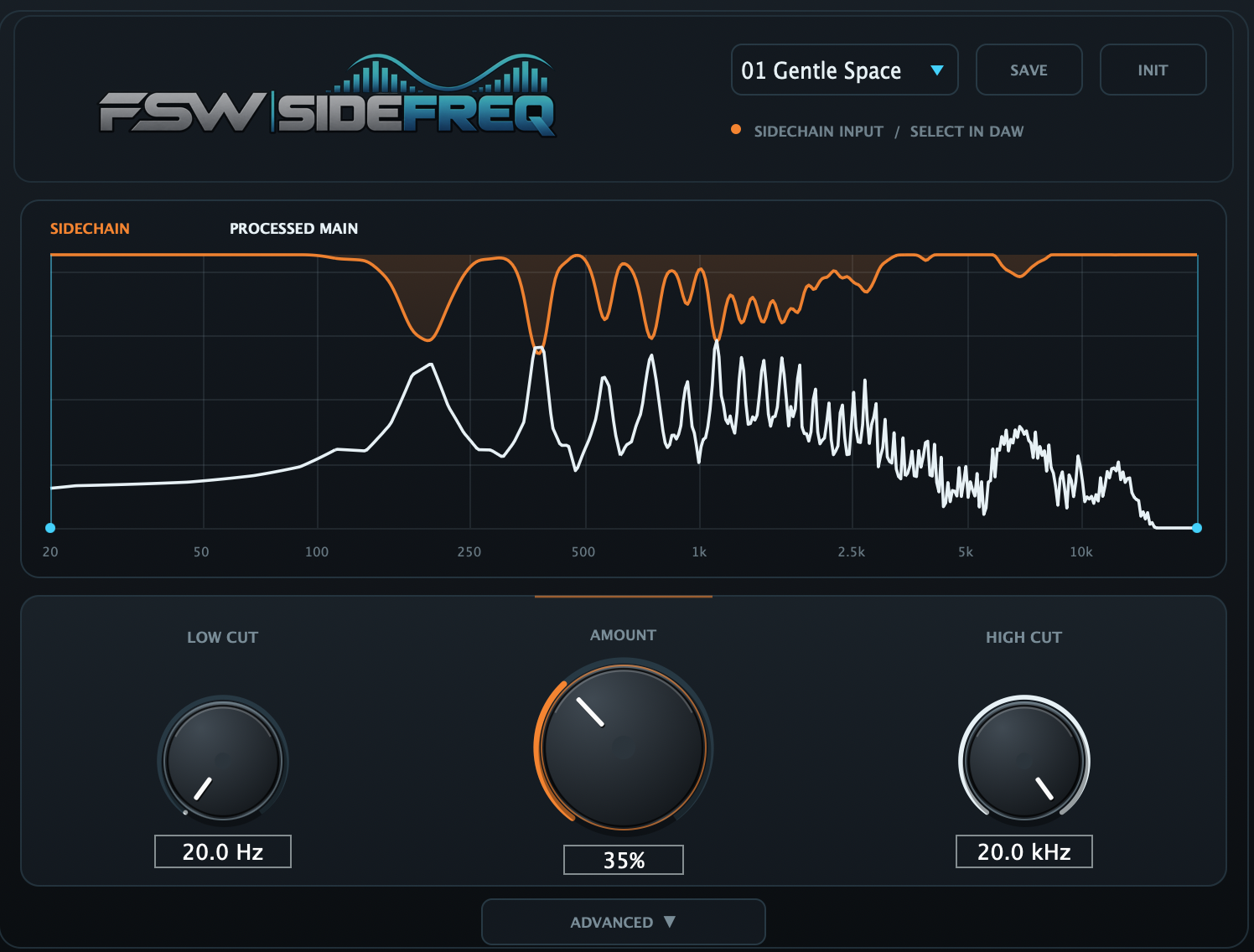Expand the ADVANCED section

point(623,922)
